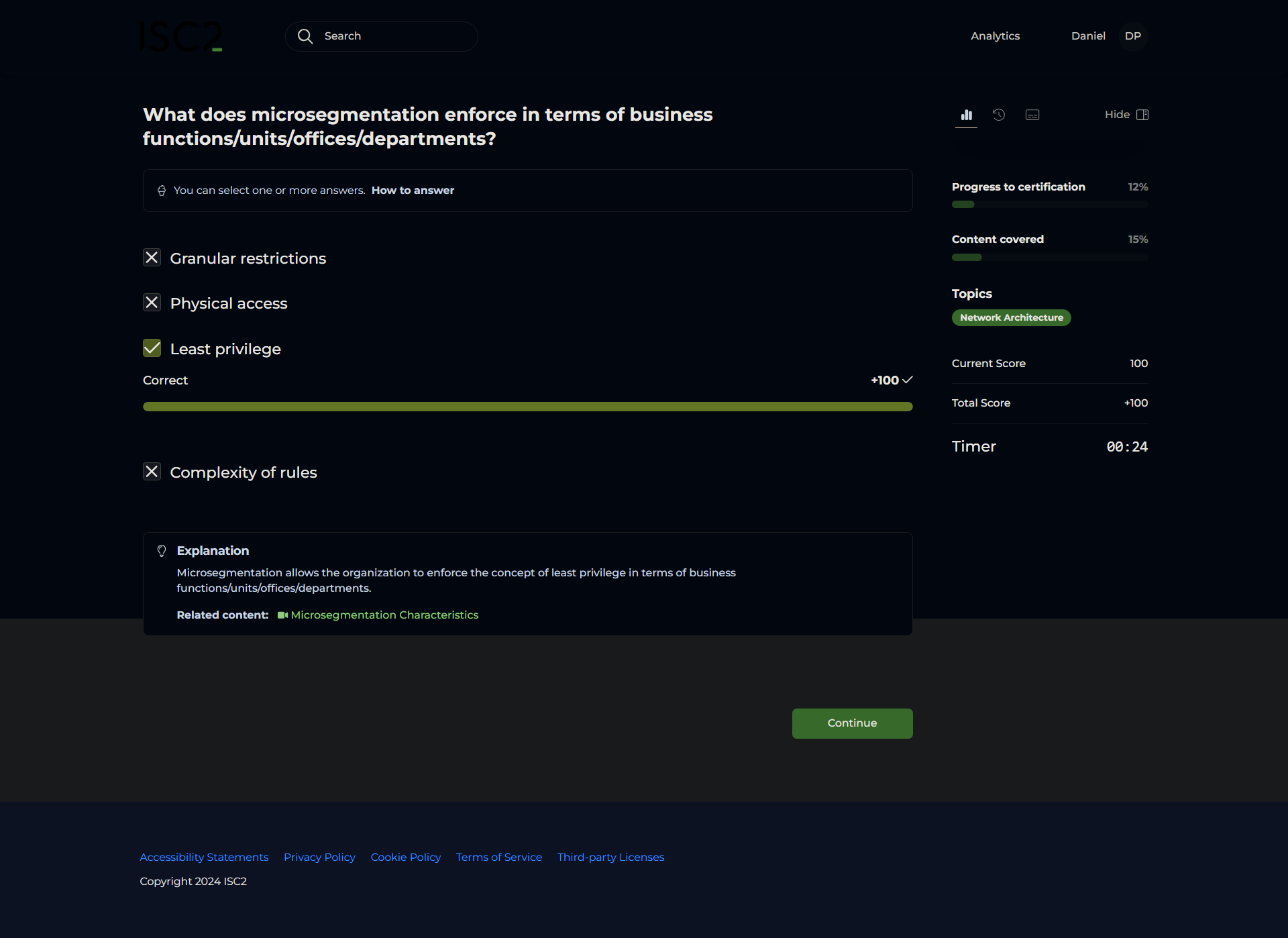Click the video icon by Related content

pos(282,615)
